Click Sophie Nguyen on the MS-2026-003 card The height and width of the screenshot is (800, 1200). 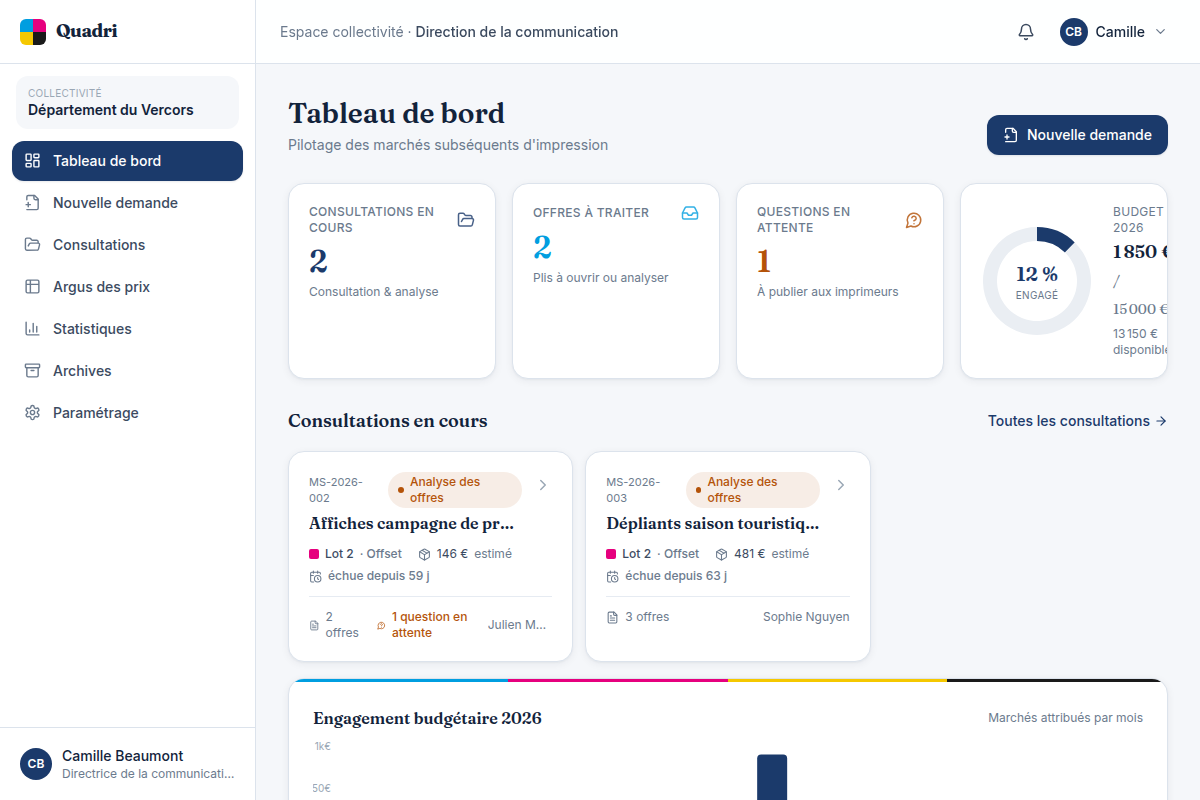(x=806, y=617)
